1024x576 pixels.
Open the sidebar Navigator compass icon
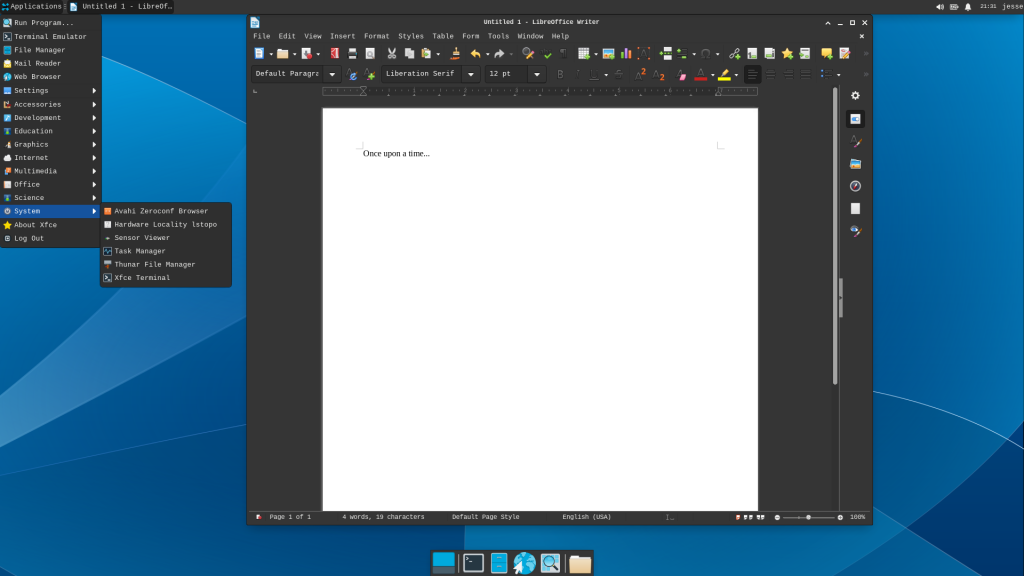coord(855,186)
